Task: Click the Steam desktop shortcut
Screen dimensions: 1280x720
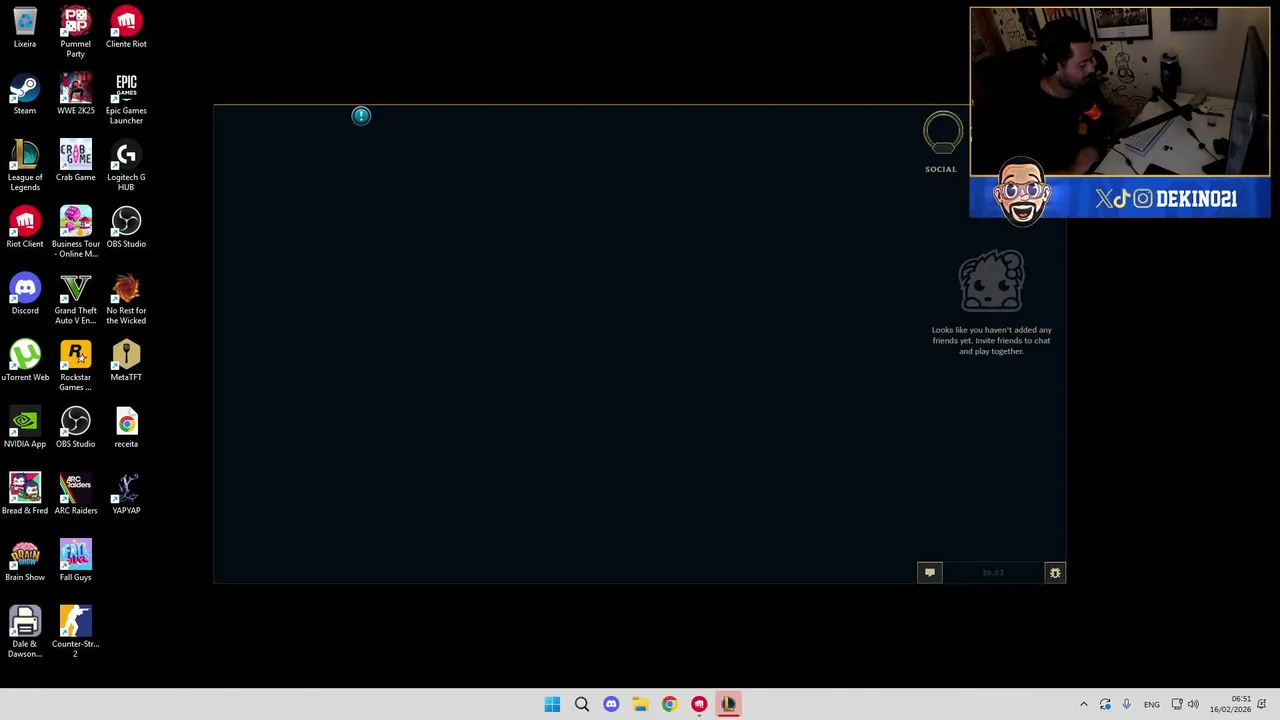Action: click(x=25, y=95)
